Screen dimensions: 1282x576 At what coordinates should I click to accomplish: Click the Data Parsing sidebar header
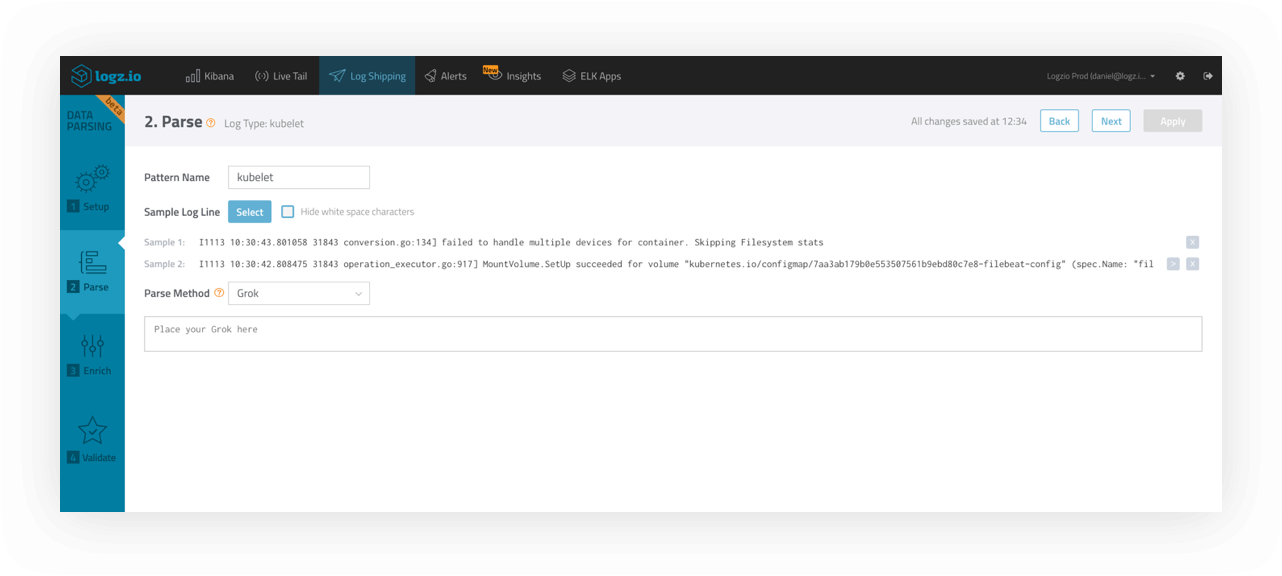point(88,121)
